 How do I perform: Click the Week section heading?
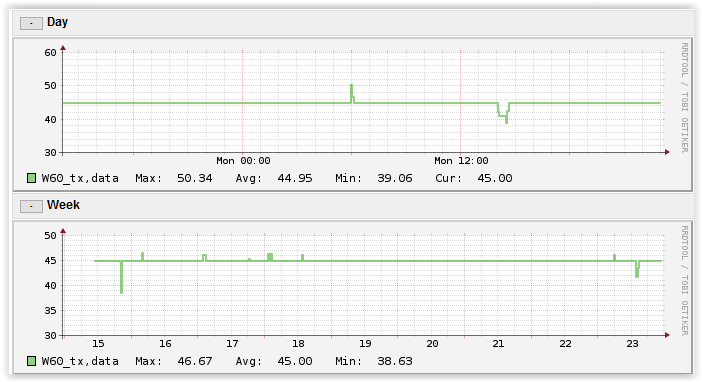tap(63, 205)
